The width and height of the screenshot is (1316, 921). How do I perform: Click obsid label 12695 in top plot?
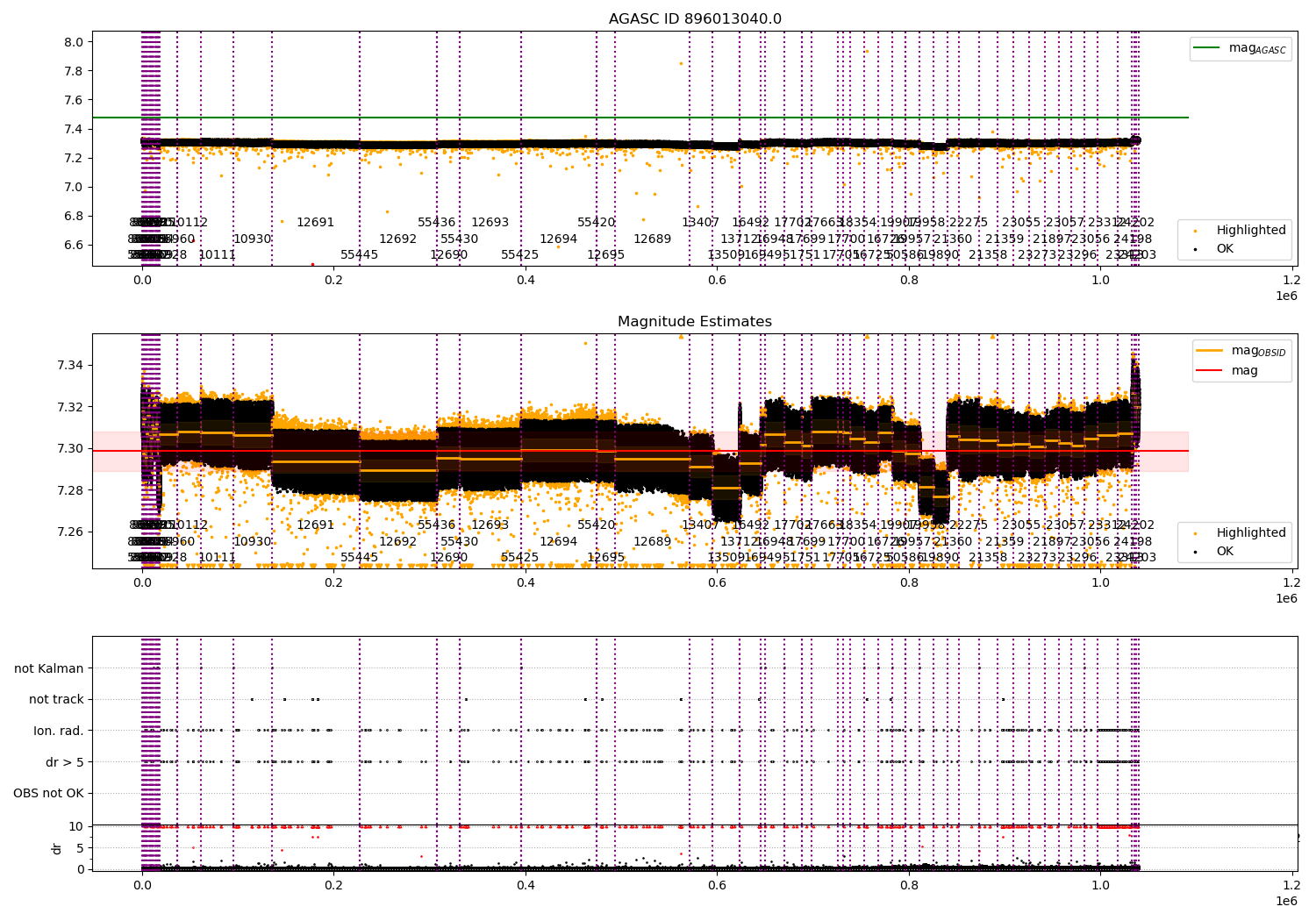[x=606, y=255]
